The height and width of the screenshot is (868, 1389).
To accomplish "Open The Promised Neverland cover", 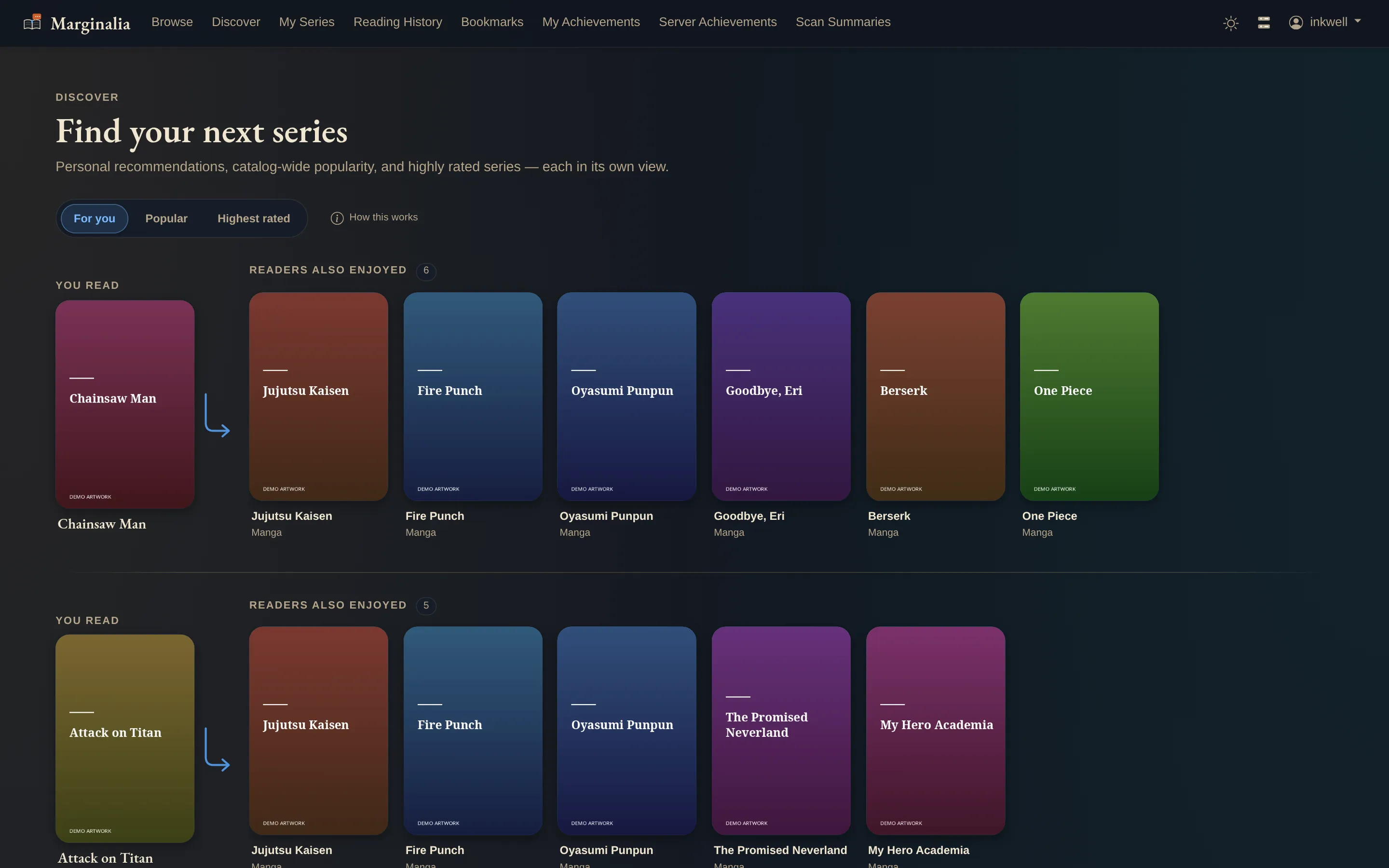I will coord(781,730).
